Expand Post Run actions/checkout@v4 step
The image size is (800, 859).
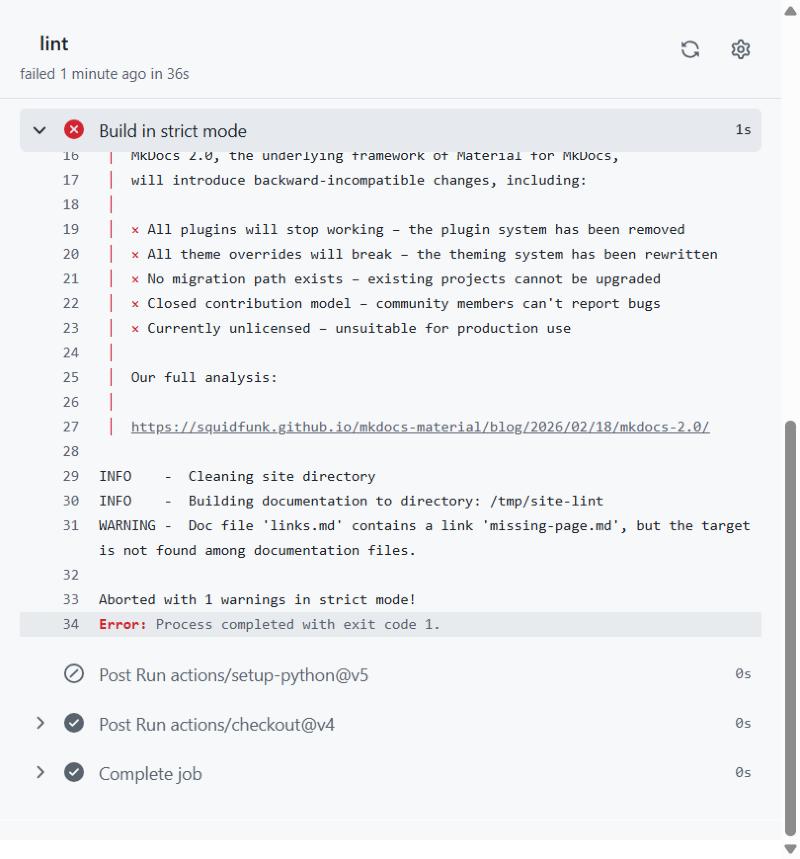tap(40, 723)
